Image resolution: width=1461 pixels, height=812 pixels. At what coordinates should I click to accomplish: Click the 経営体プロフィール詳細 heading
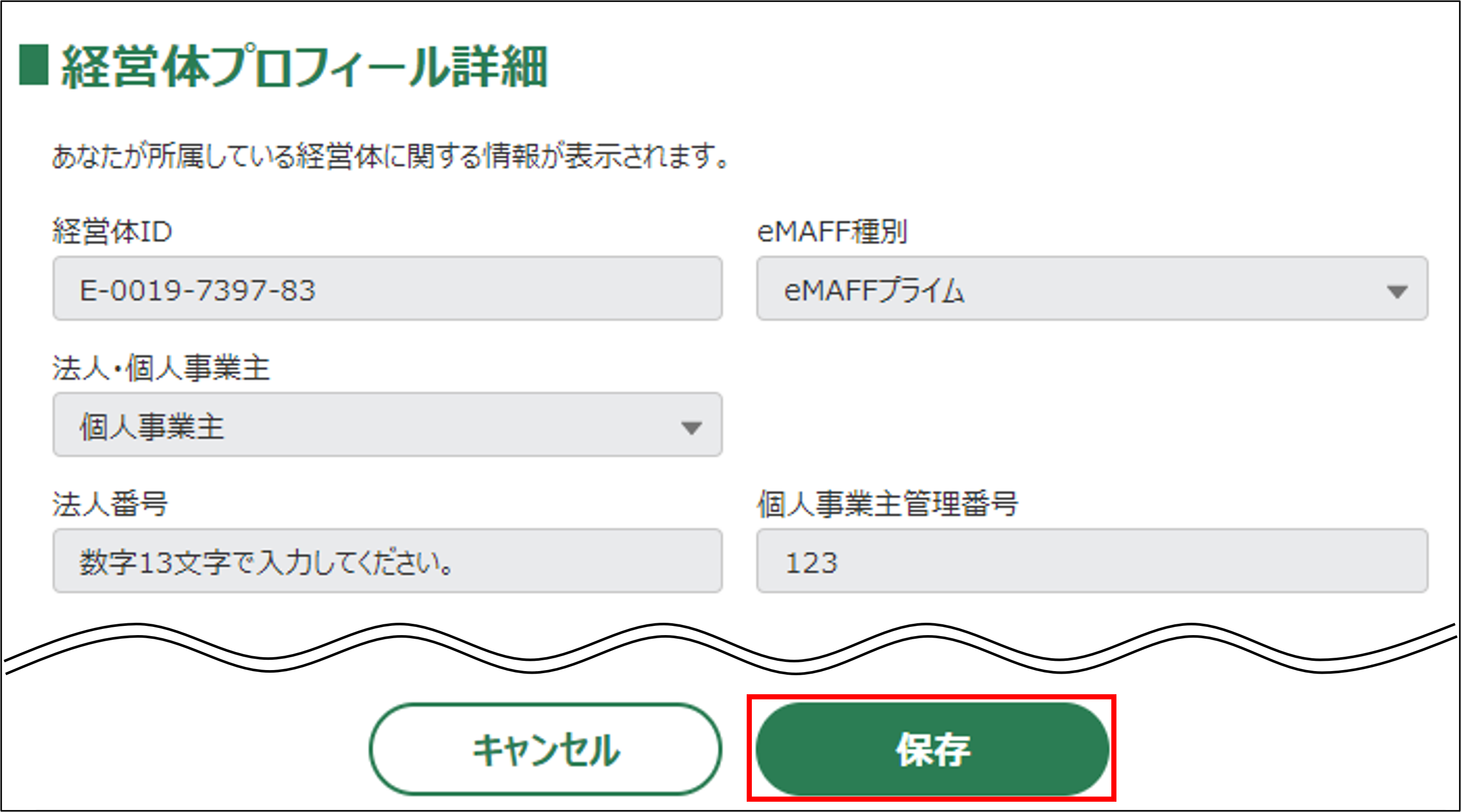click(x=304, y=67)
